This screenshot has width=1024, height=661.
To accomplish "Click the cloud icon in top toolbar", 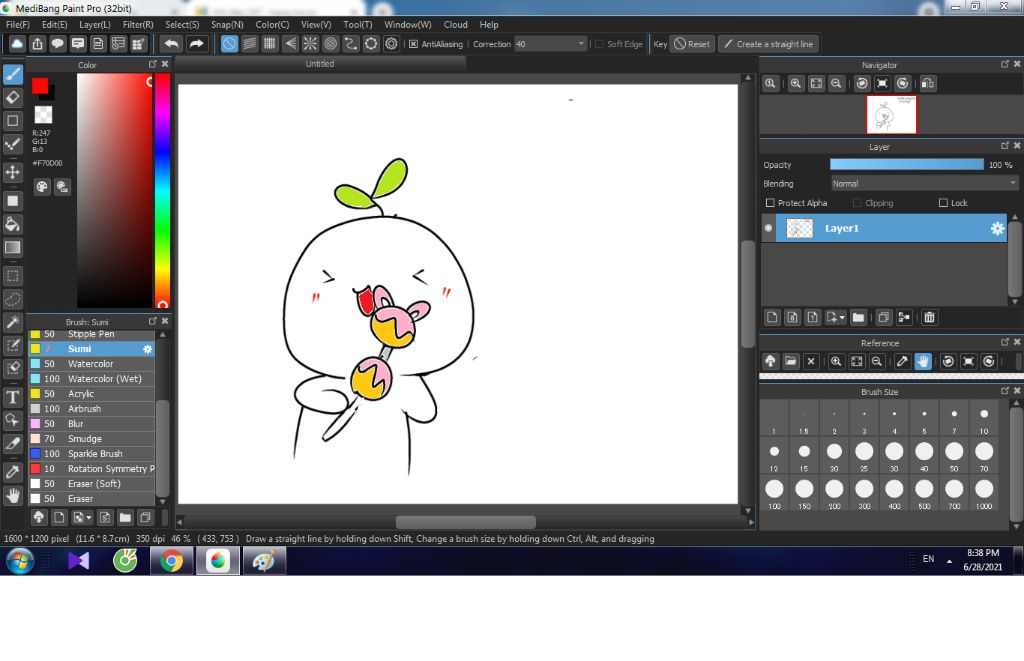I will pyautogui.click(x=17, y=44).
